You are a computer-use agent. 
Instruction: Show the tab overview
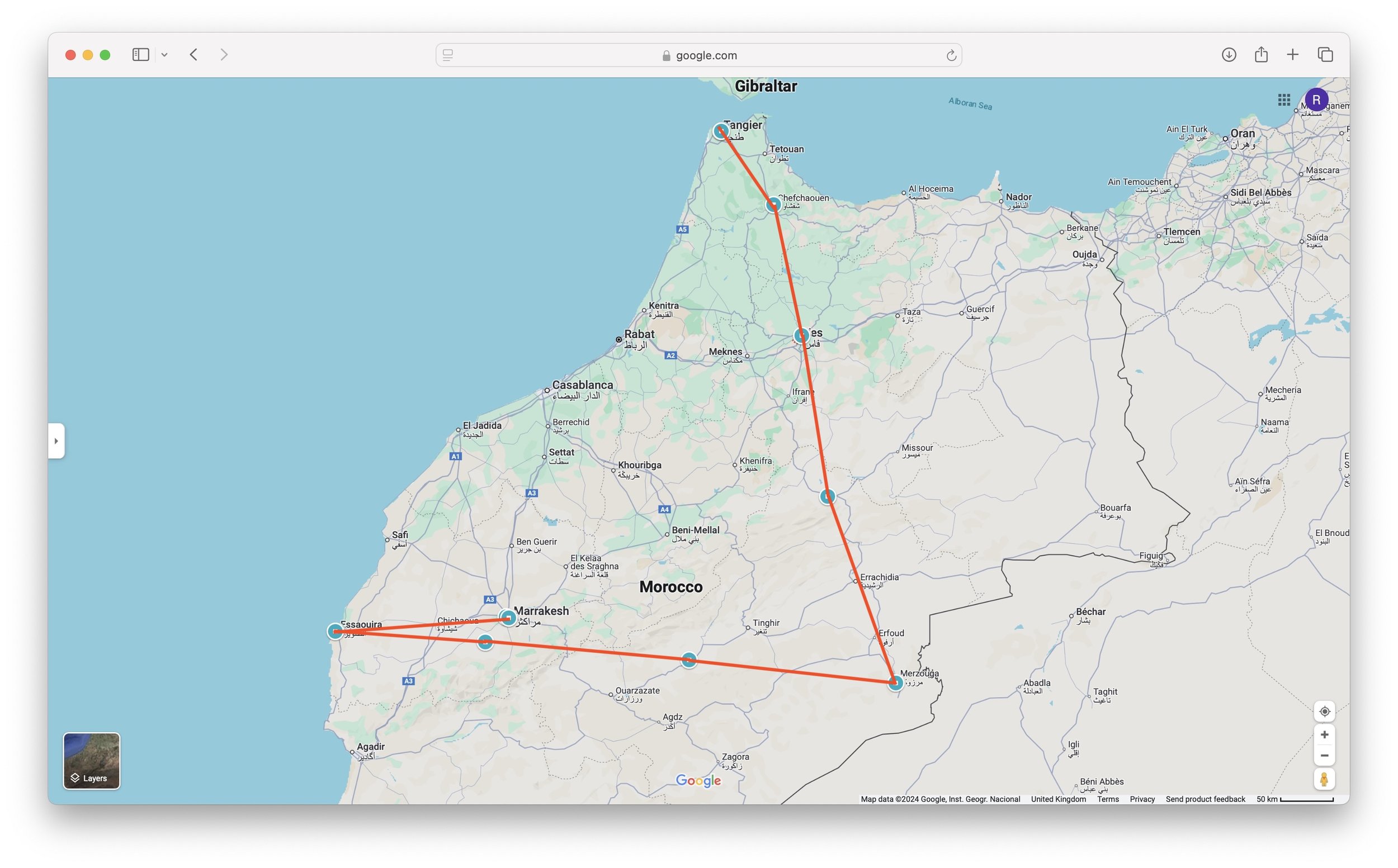click(1325, 55)
